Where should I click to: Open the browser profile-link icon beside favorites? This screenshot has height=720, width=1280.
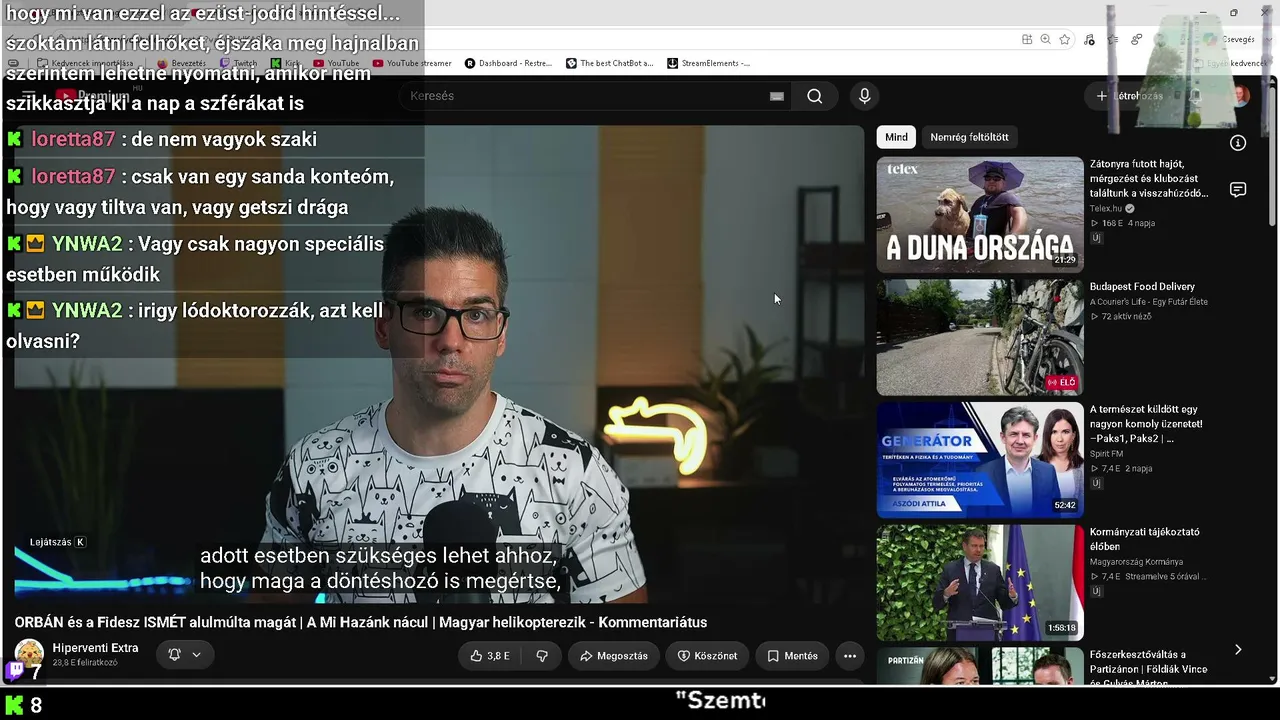pos(1137,39)
